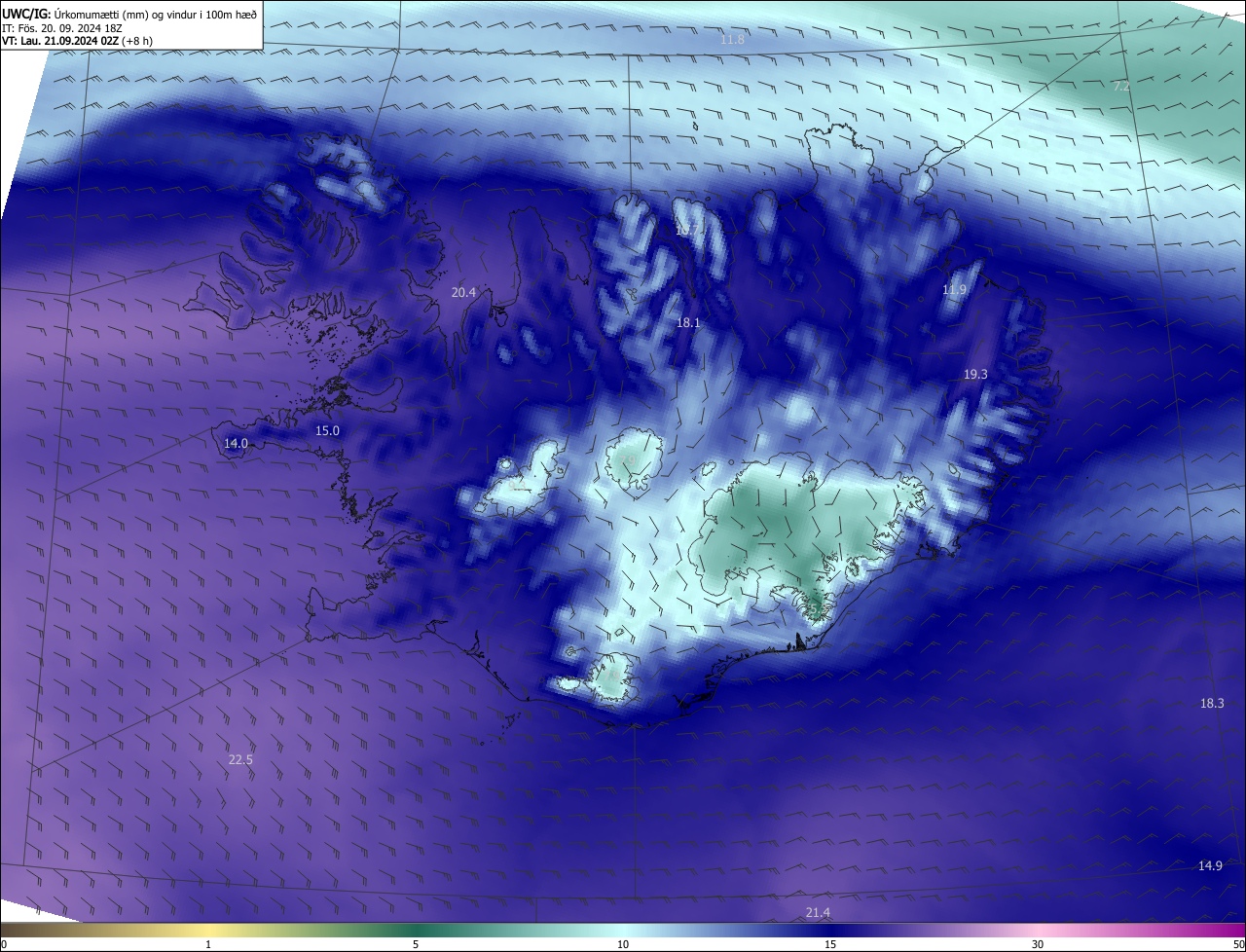Pick the green colorbar segment above tick 5
This screenshot has height=952, width=1246.
click(416, 930)
